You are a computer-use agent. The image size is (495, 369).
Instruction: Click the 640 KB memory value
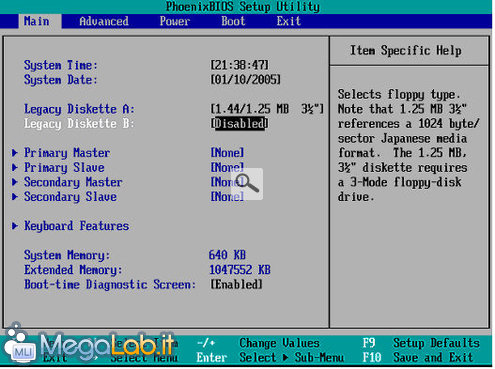[227, 255]
